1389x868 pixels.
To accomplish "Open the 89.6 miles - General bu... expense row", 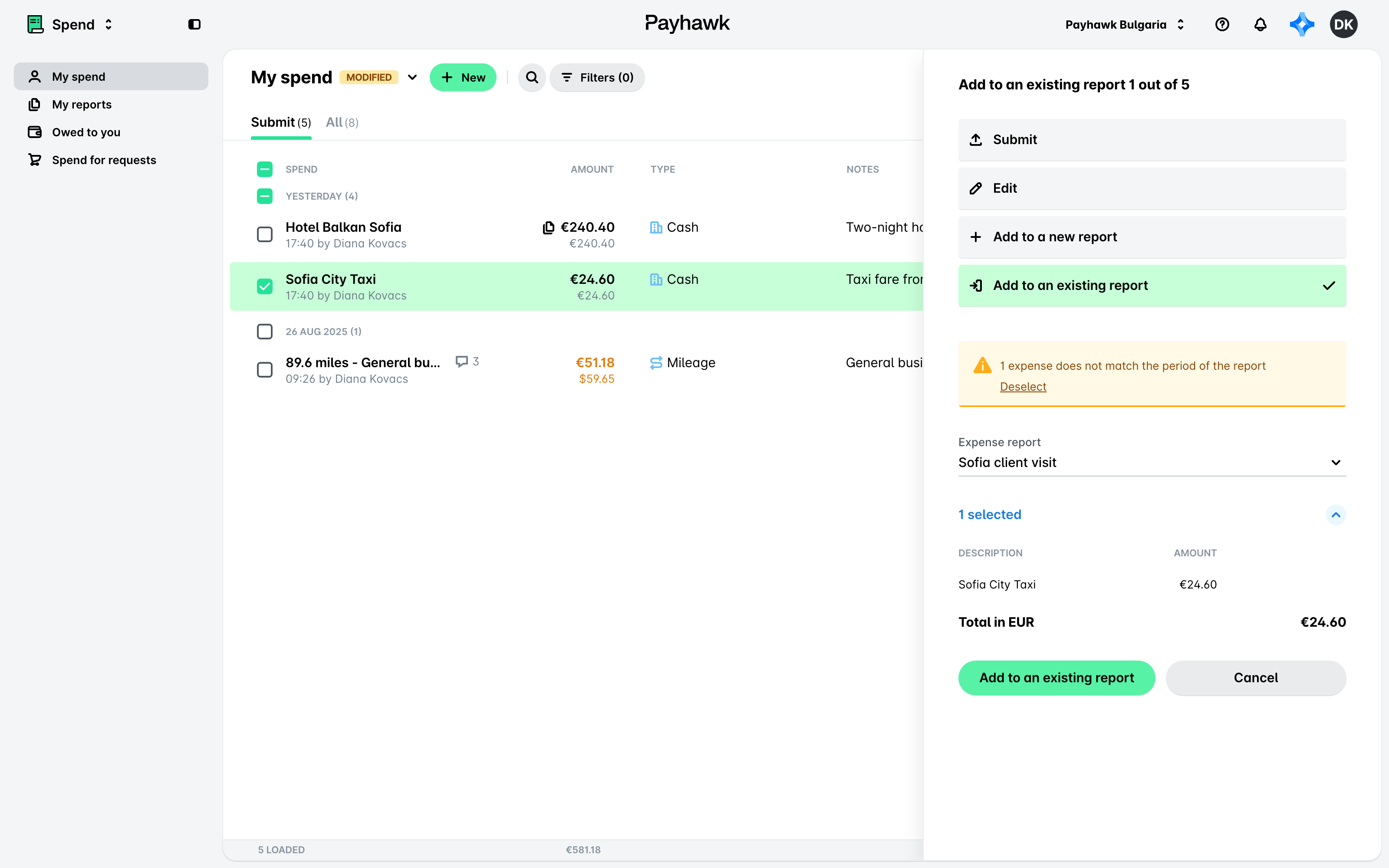I will point(576,370).
